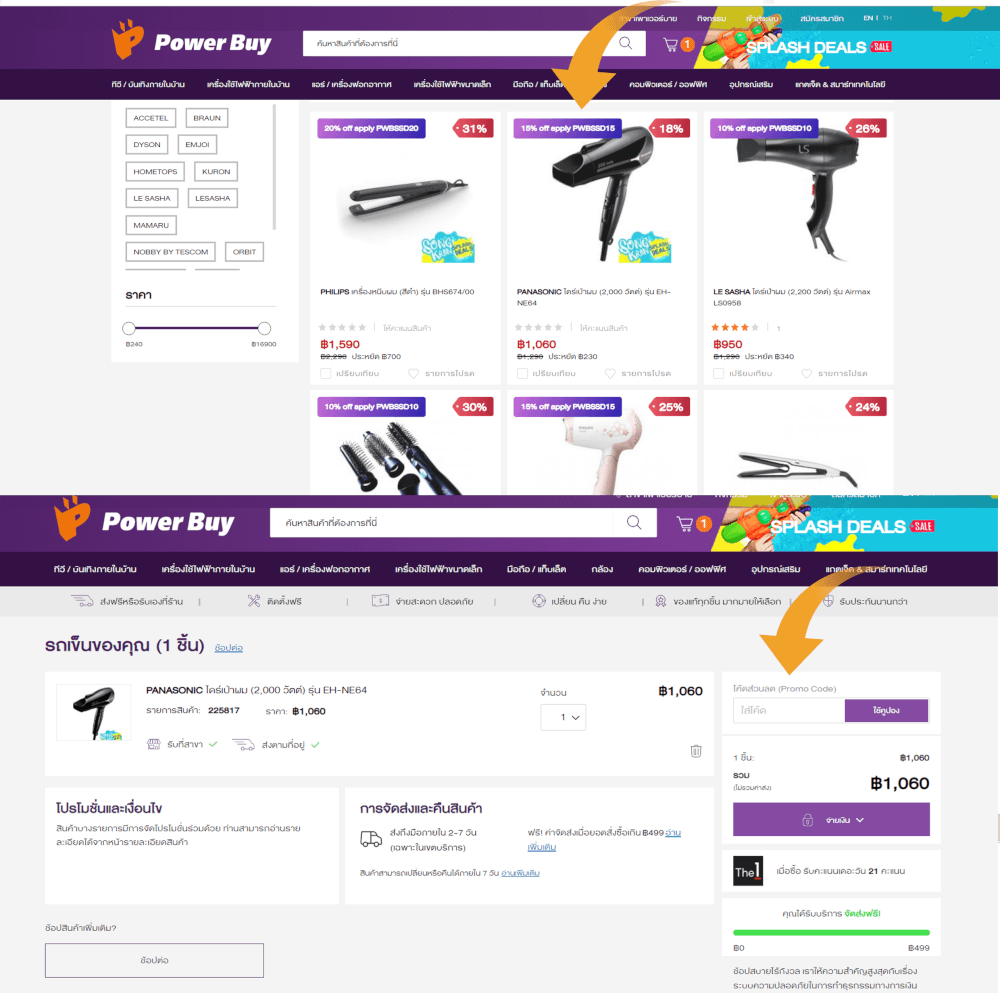Open the กล้อง category in lower menu
This screenshot has height=993, width=1000.
pyautogui.click(x=601, y=569)
